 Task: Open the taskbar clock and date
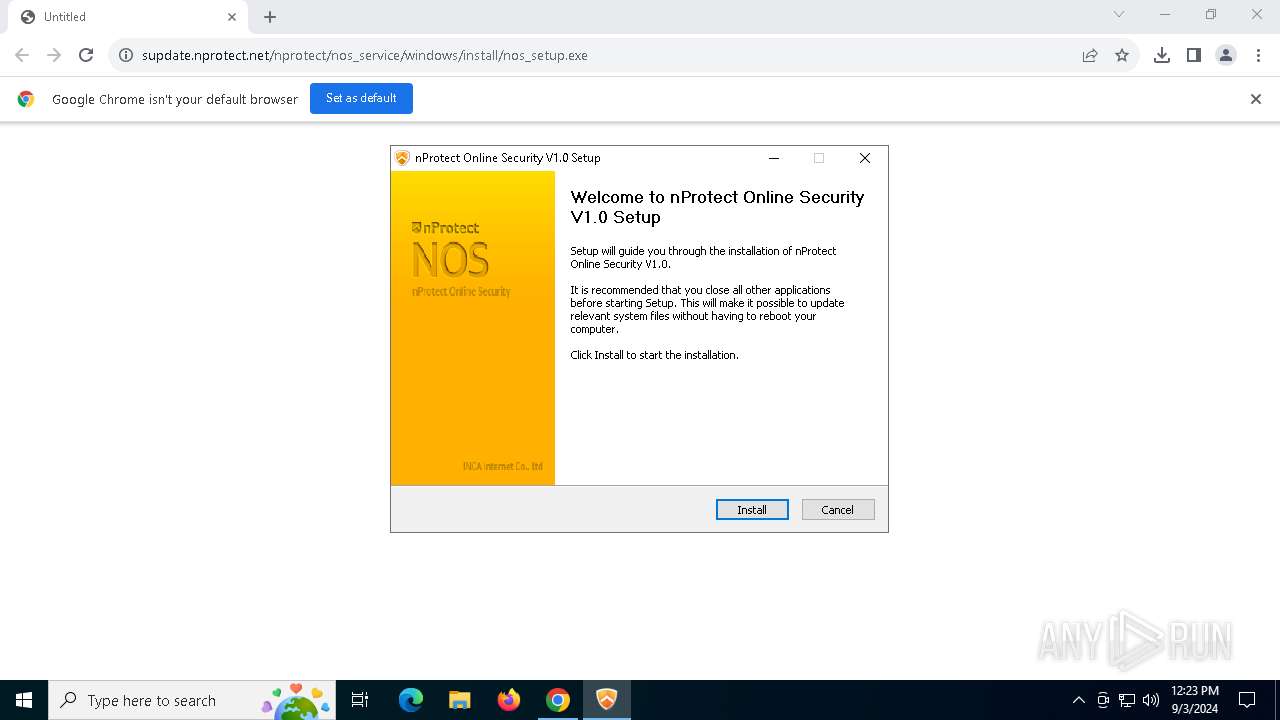(x=1194, y=700)
